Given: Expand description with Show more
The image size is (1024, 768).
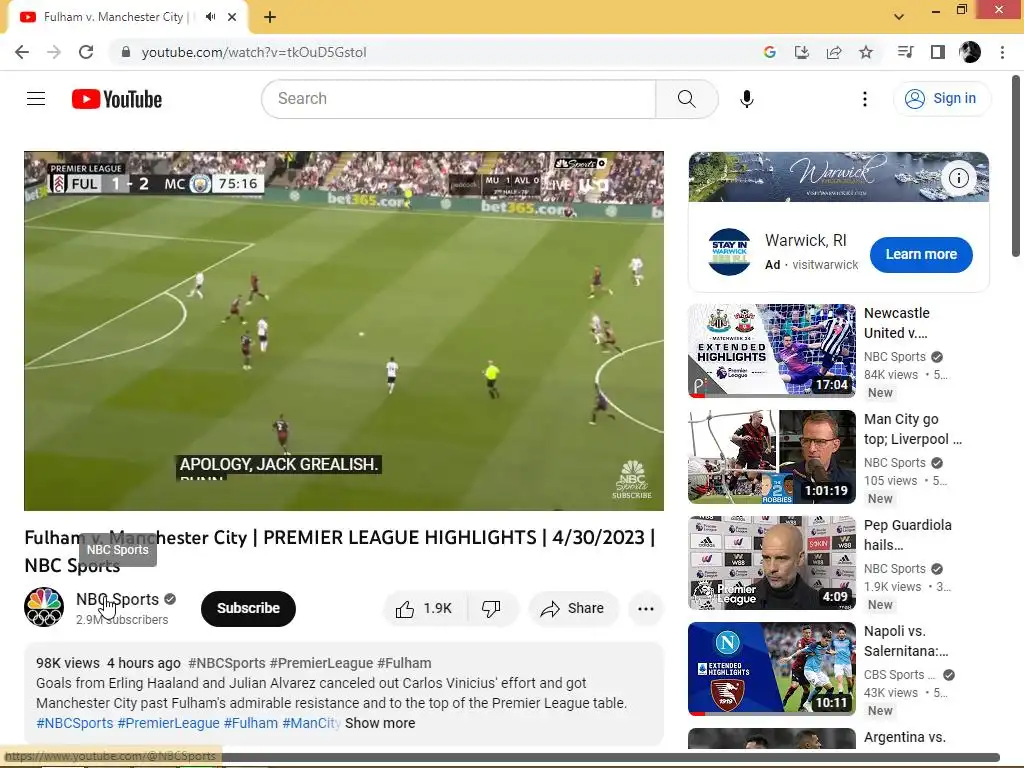Looking at the screenshot, I should tap(380, 724).
